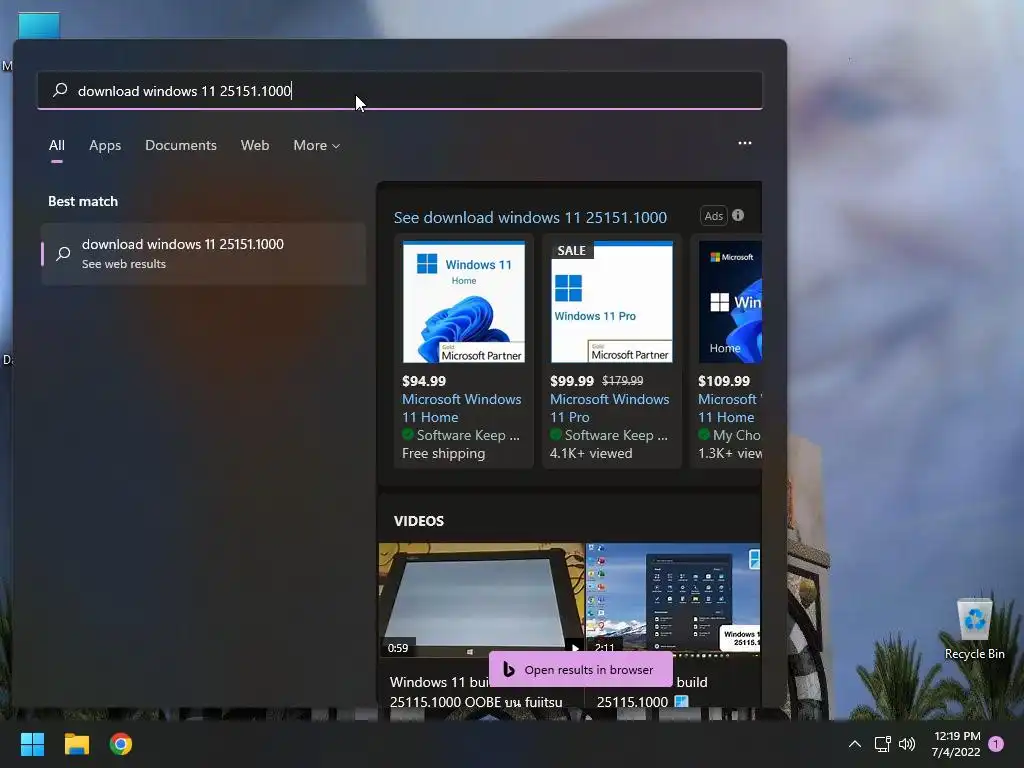1024x768 pixels.
Task: Switch to the Apps tab
Action: point(105,146)
